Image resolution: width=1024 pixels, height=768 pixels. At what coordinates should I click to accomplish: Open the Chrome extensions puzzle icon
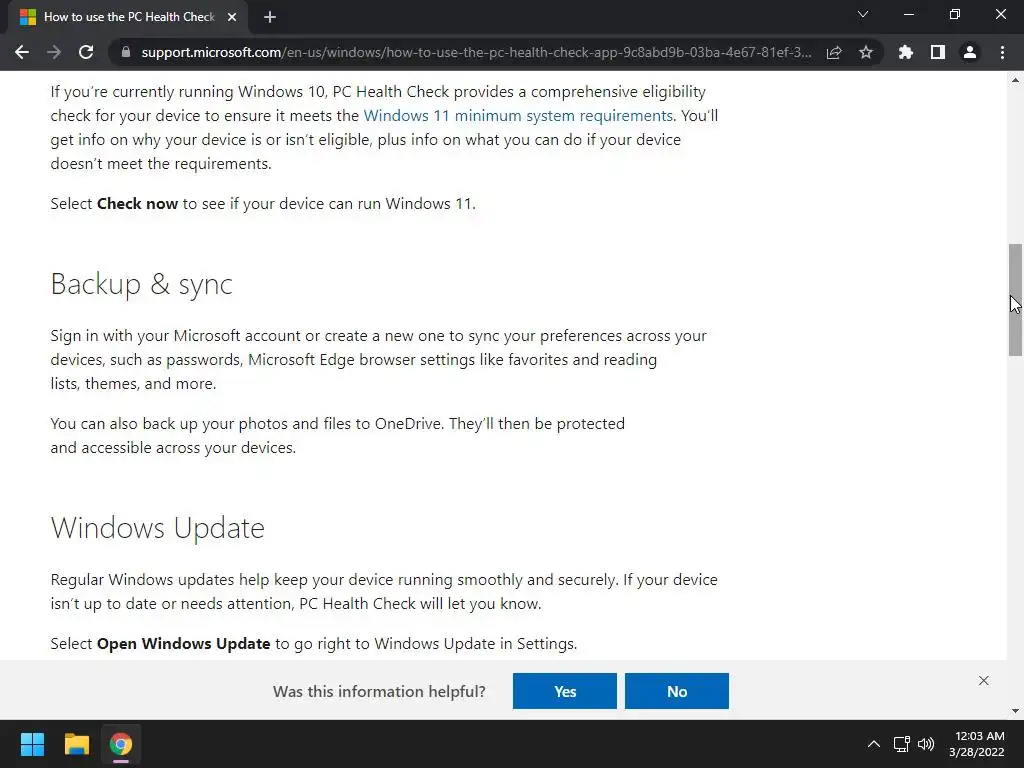pyautogui.click(x=906, y=52)
